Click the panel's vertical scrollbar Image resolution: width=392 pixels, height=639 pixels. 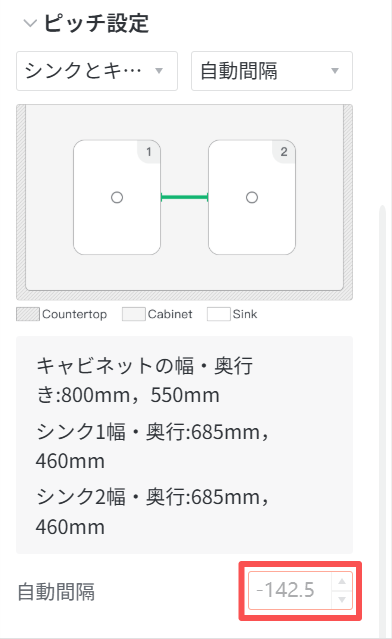tap(382, 420)
